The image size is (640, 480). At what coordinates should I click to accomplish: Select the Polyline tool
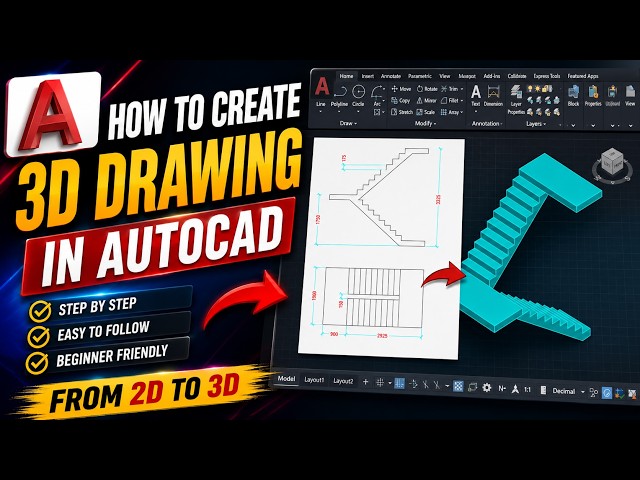pyautogui.click(x=339, y=98)
